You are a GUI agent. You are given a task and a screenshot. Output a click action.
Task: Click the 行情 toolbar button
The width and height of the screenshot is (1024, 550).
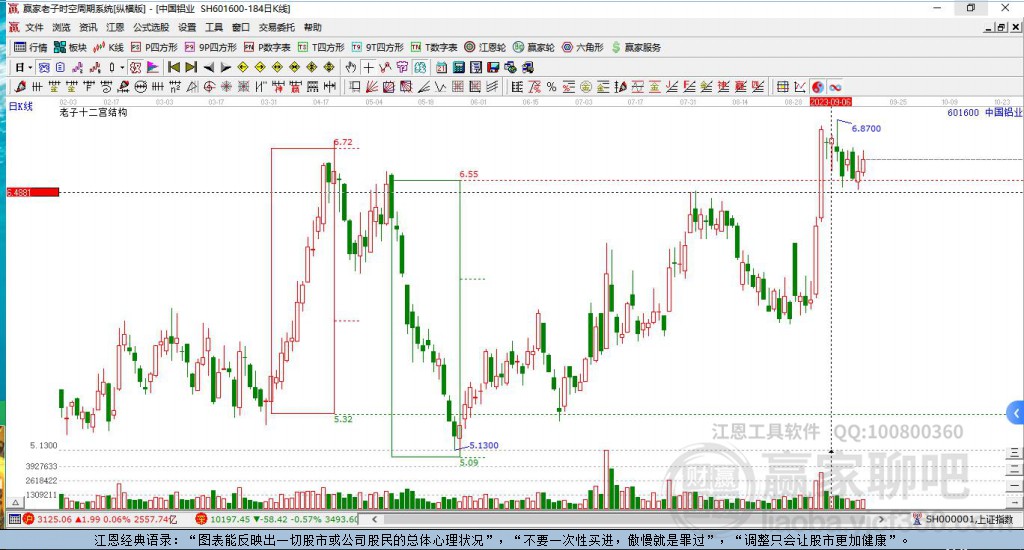31,47
